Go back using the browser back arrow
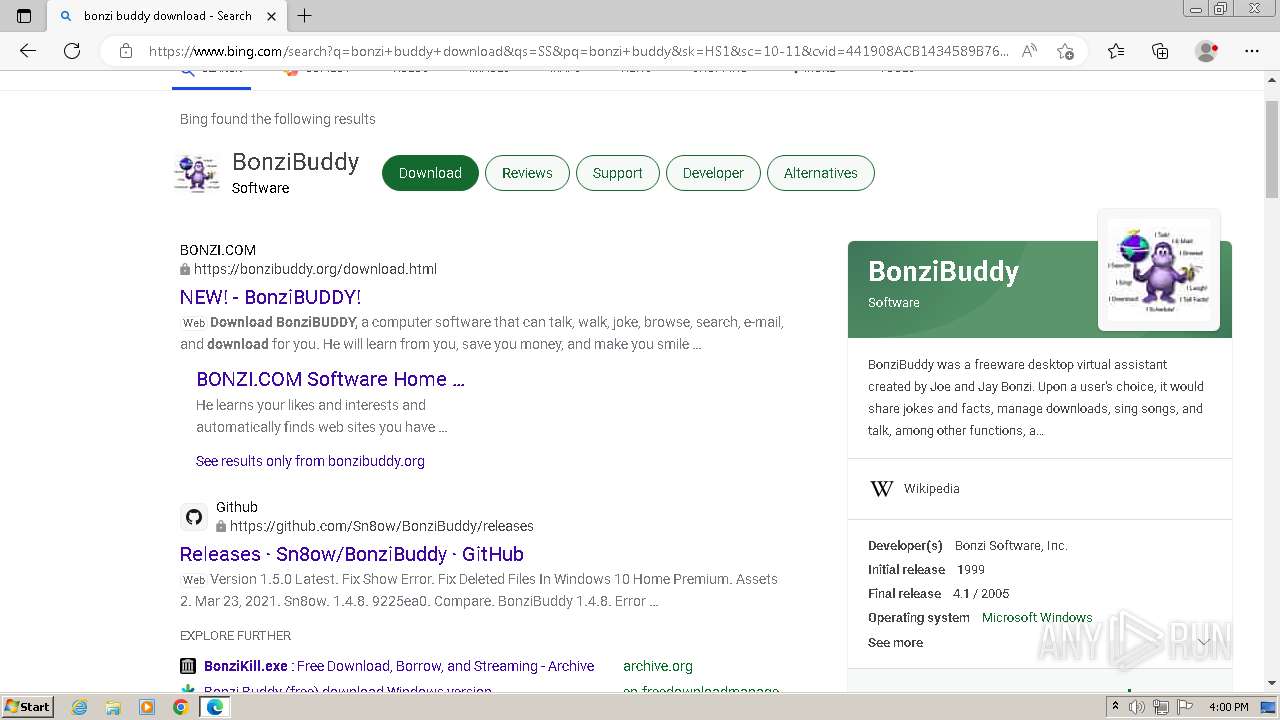The image size is (1280, 720). click(x=28, y=51)
